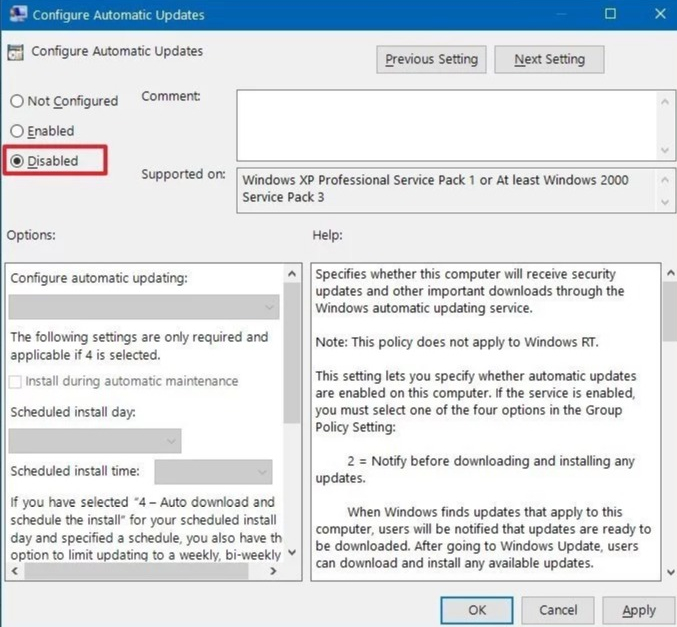Click Options pane scroll up arrow
The height and width of the screenshot is (627, 677).
292,274
